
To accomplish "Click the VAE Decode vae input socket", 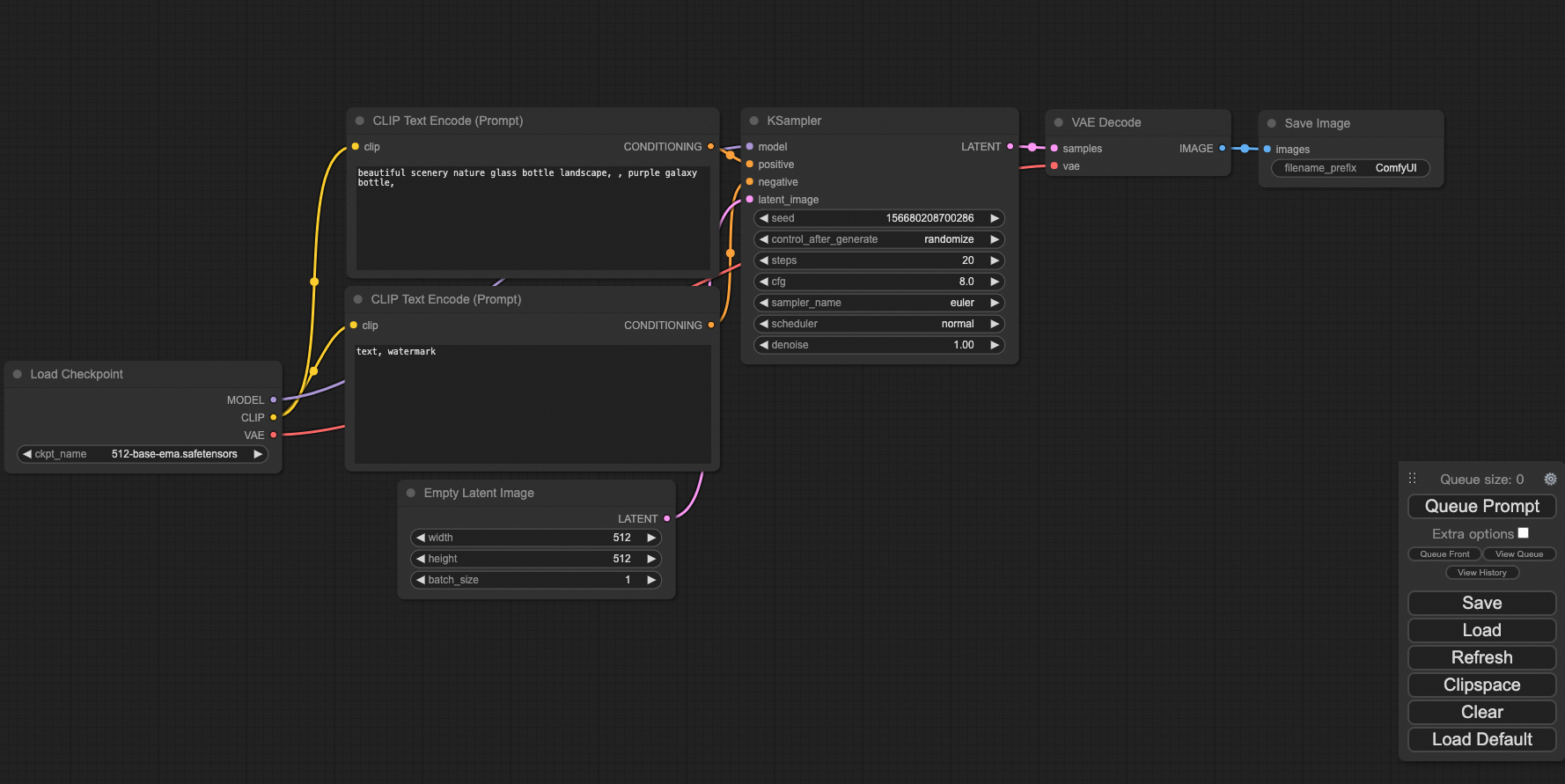I will [1054, 166].
